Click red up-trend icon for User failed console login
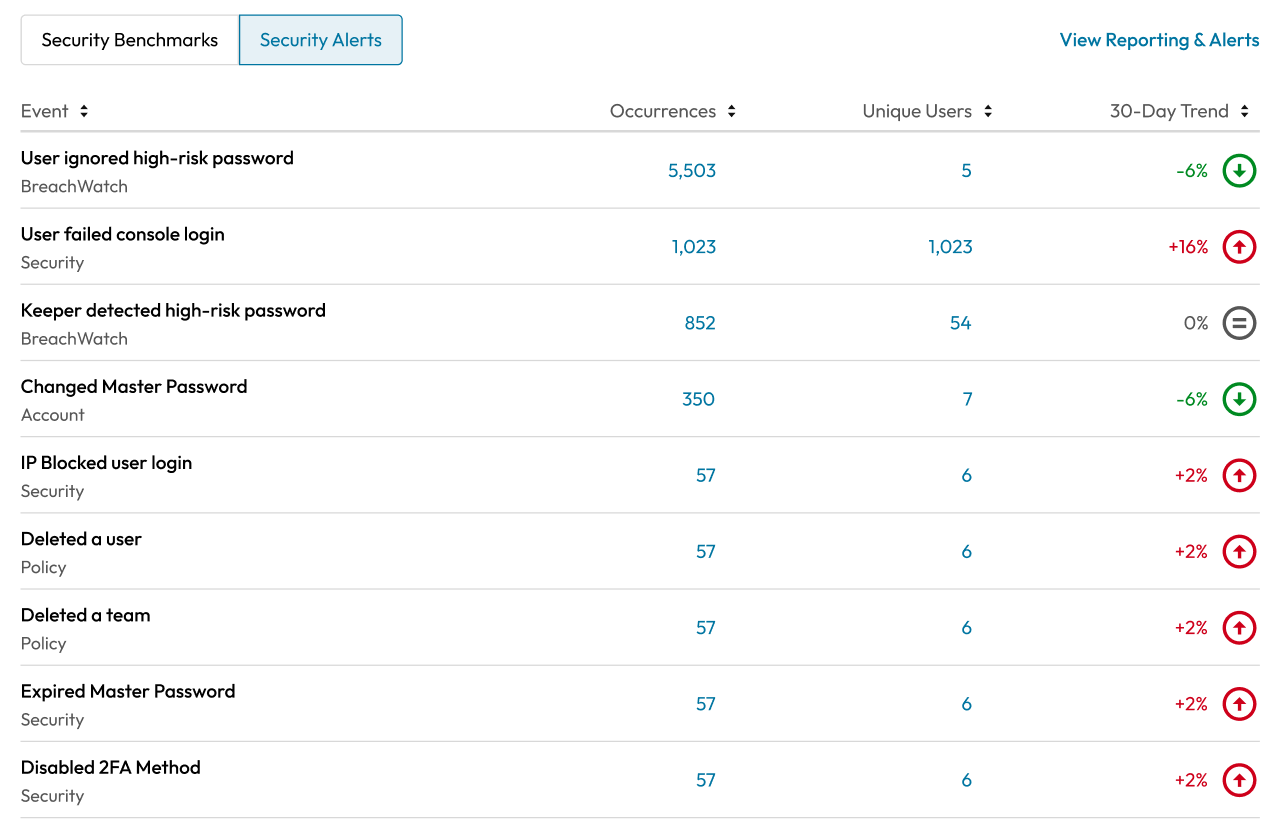1283x833 pixels. click(x=1239, y=247)
